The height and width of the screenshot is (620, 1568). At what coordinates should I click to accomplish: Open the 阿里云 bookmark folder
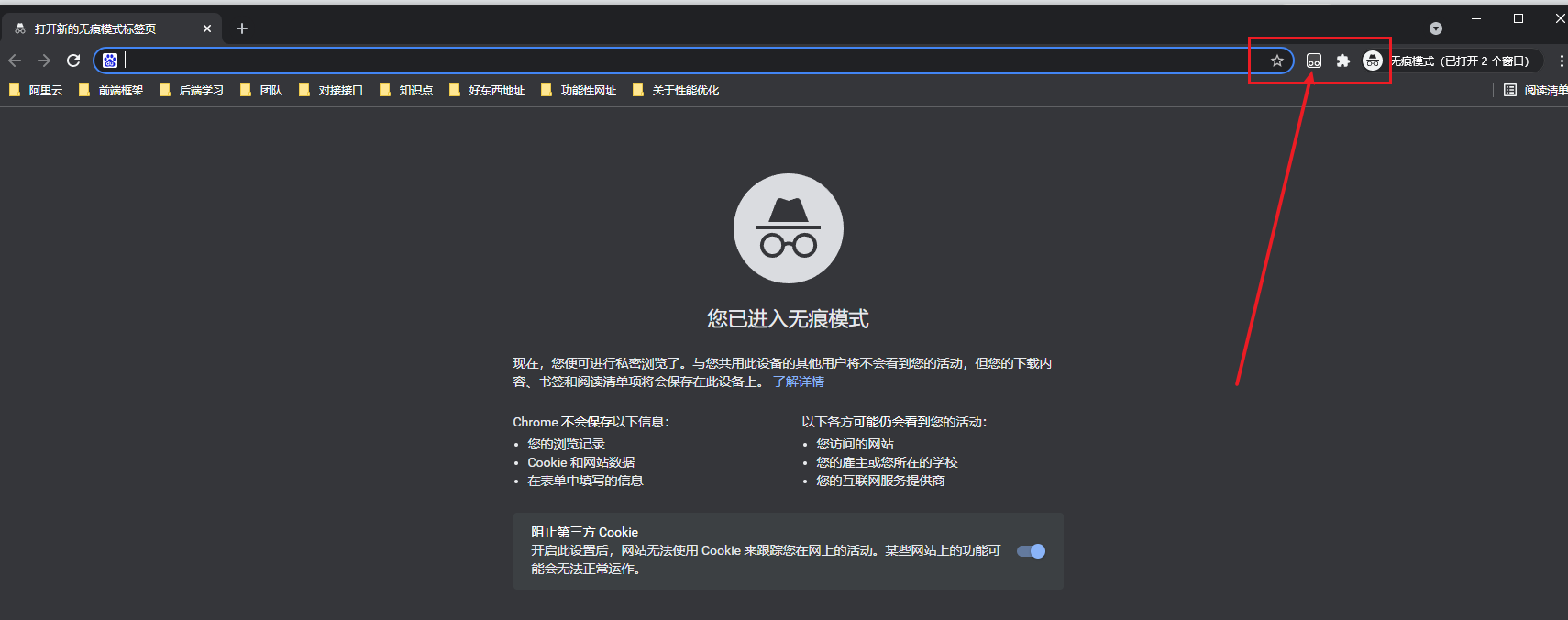click(x=36, y=90)
